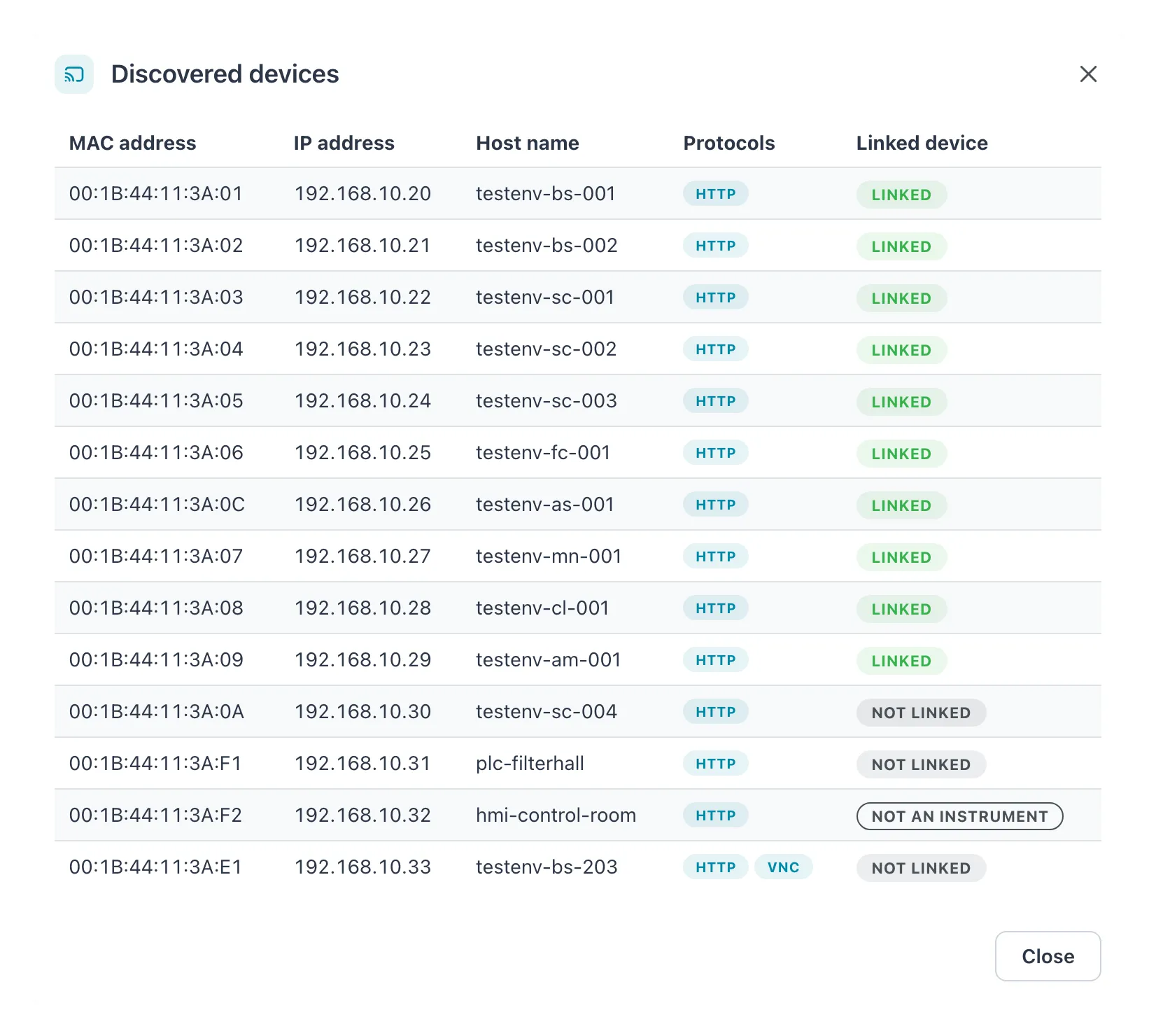The image size is (1156, 1036).
Task: Click host name testenv-sc-003
Action: click(x=547, y=400)
